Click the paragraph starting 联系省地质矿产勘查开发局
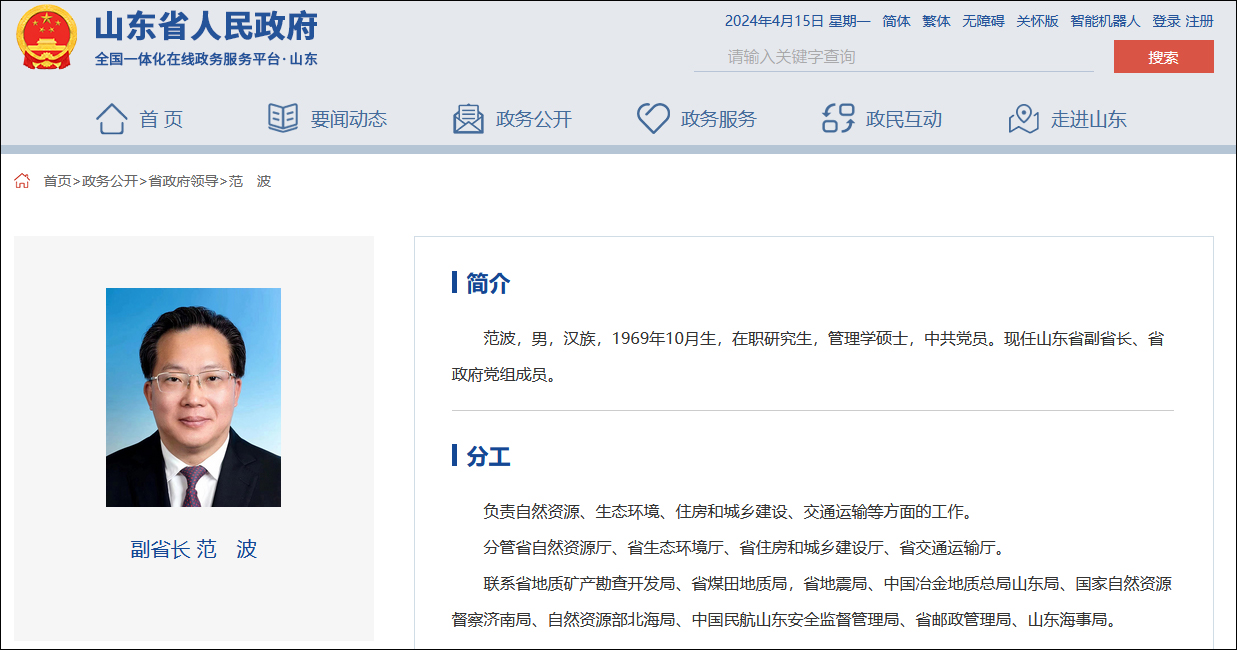 coord(812,602)
